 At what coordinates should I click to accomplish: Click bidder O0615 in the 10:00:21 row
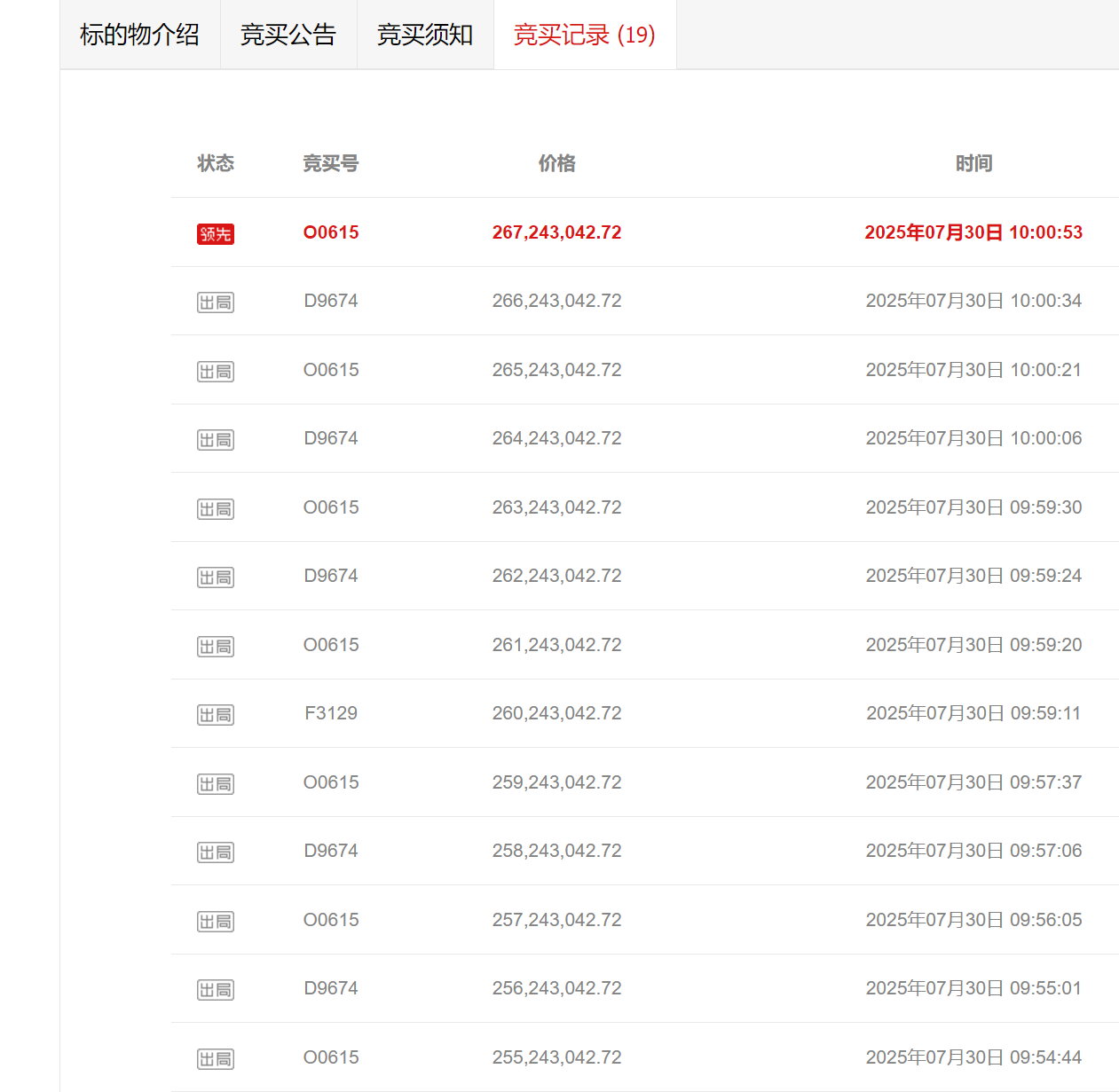tap(331, 370)
